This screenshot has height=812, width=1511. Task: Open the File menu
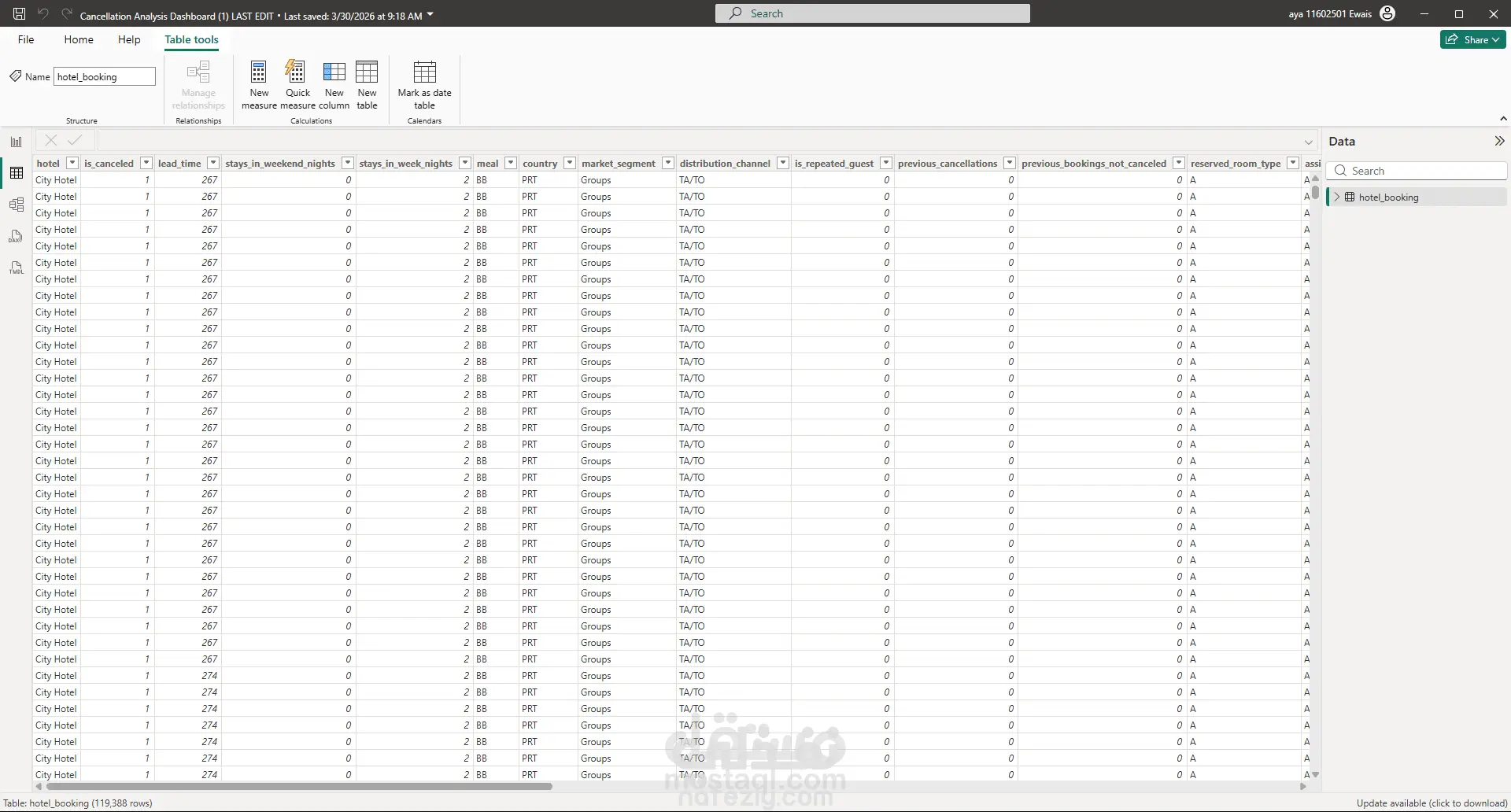coord(26,39)
